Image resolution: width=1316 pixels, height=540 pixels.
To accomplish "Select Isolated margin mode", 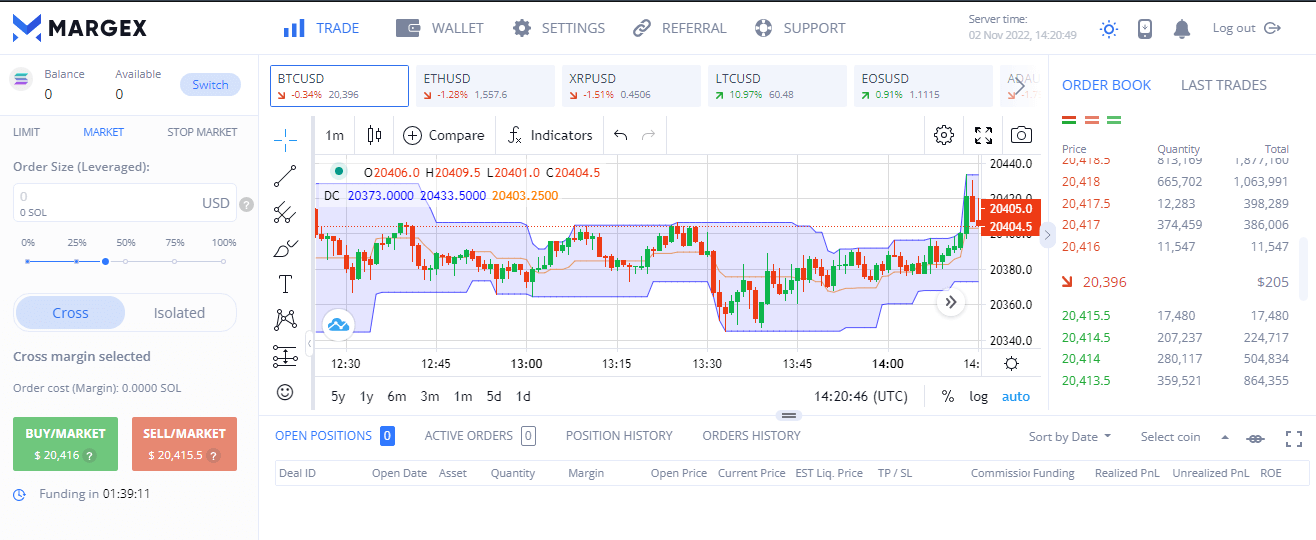I will coord(179,313).
